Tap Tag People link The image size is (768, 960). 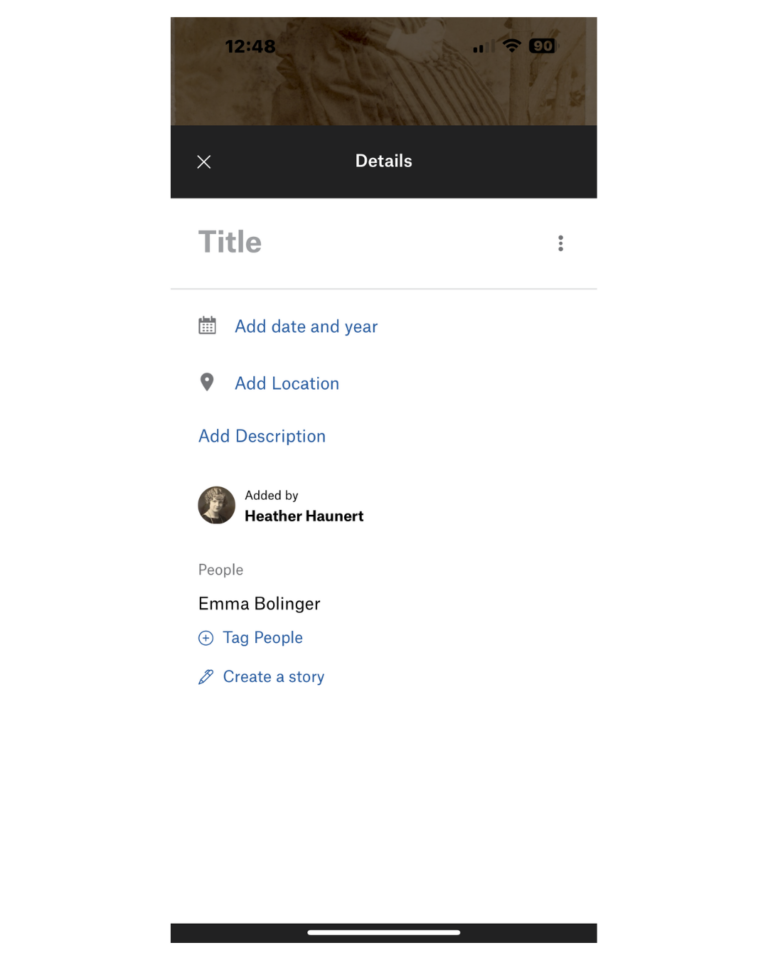pyautogui.click(x=263, y=637)
